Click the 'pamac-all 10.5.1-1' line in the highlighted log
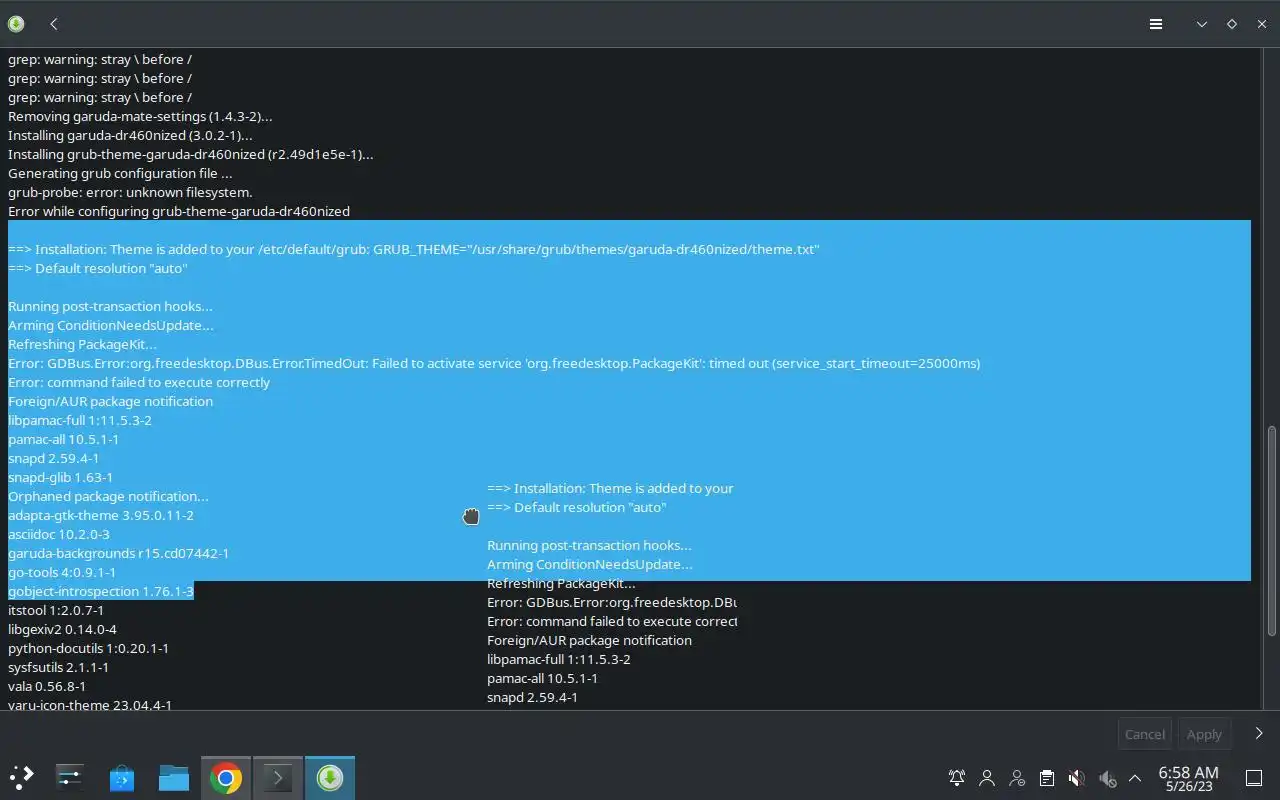1280x800 pixels. pyautogui.click(x=63, y=439)
